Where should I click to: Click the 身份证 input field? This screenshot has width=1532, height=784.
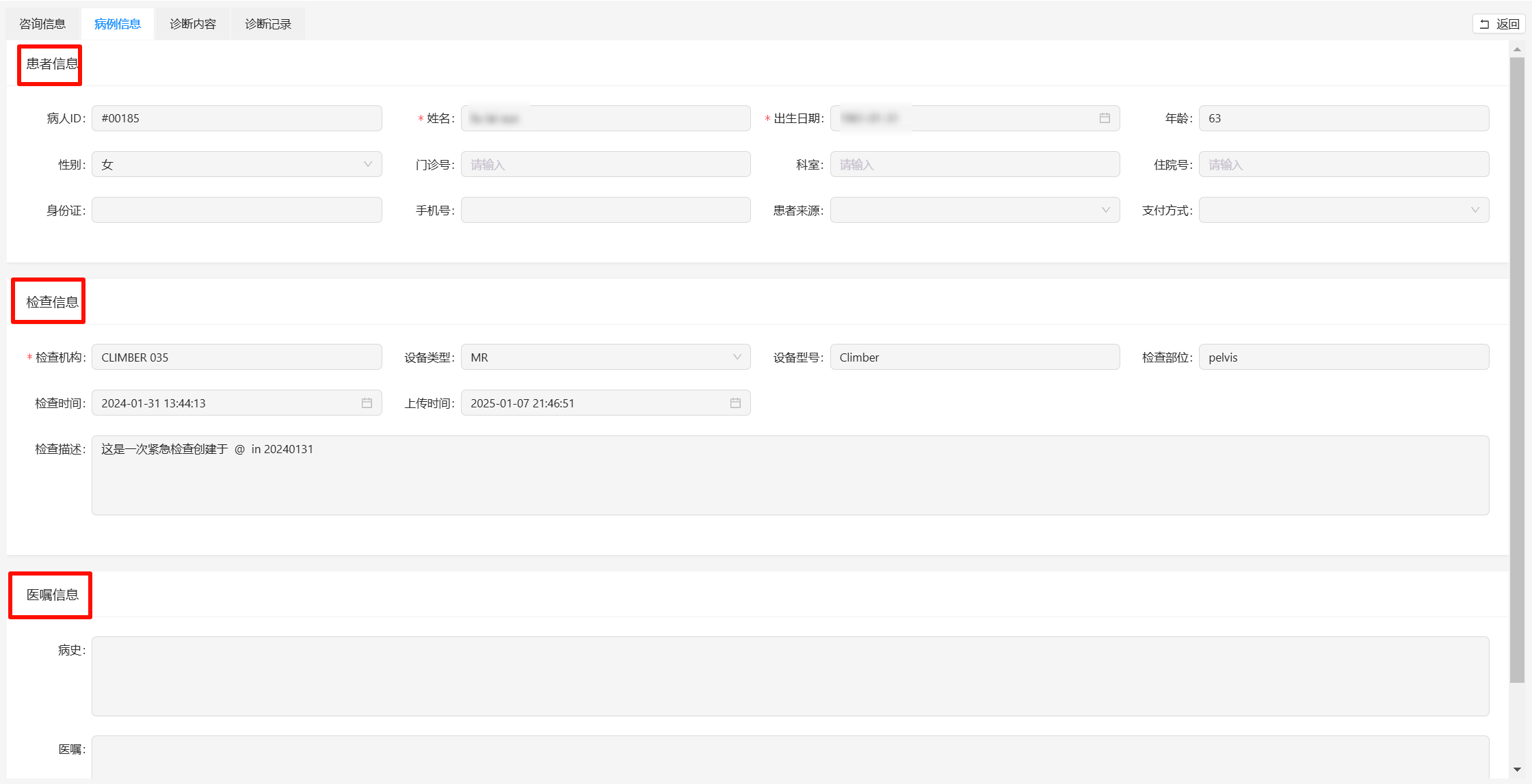(x=237, y=211)
